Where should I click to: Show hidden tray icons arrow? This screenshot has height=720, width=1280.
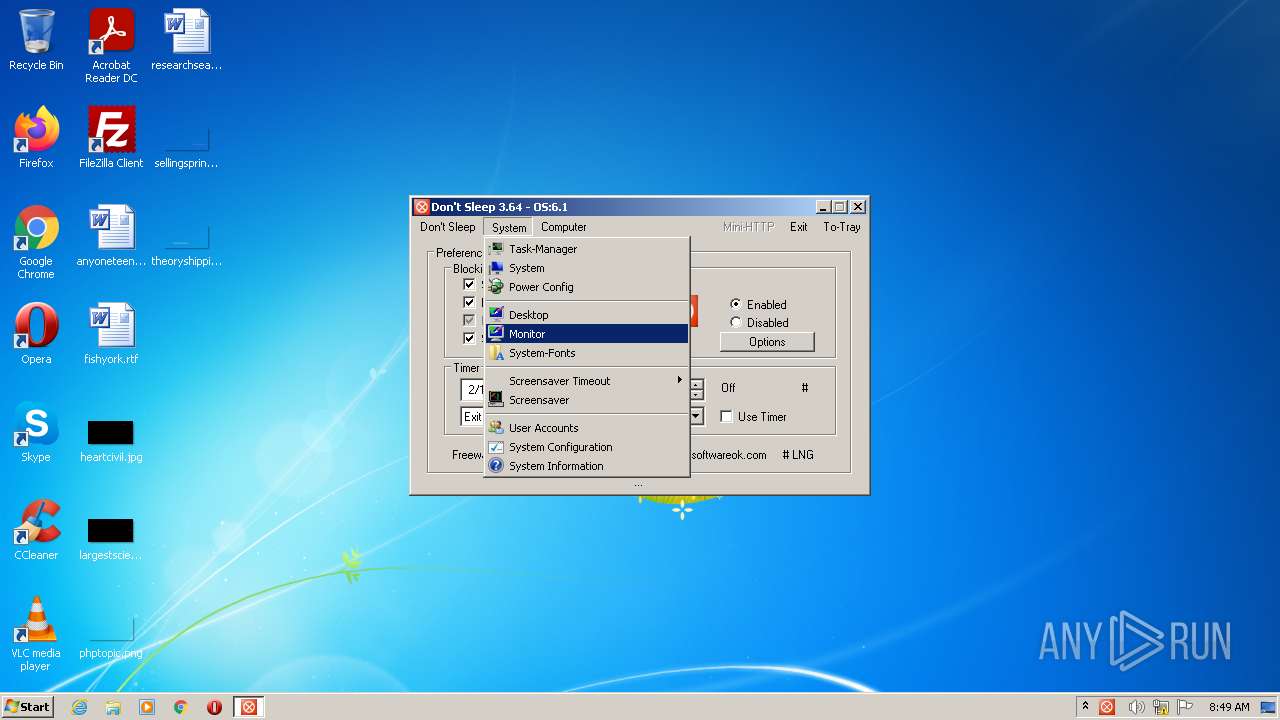[1085, 706]
